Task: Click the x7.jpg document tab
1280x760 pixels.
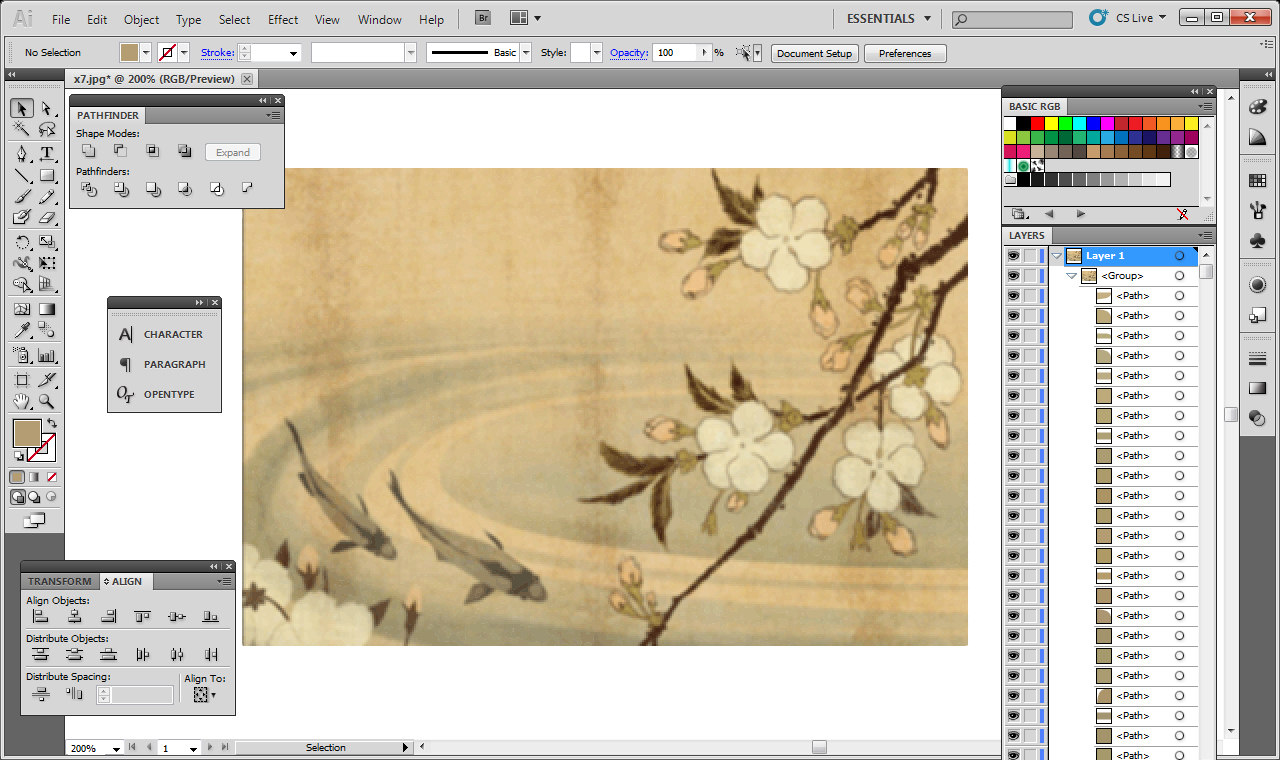Action: coord(154,79)
